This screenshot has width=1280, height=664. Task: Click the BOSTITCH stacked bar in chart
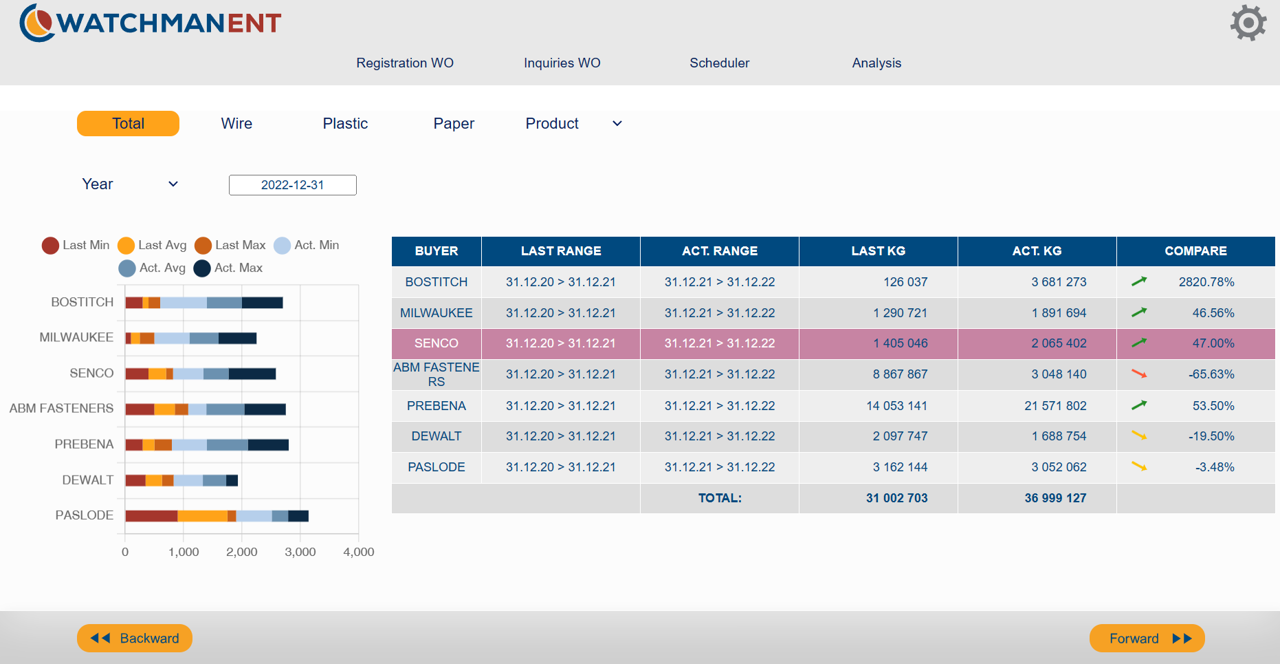point(204,302)
